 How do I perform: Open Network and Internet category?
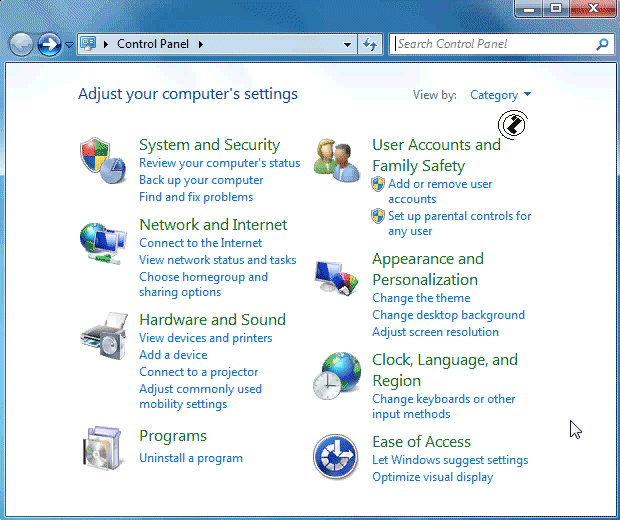(x=213, y=225)
